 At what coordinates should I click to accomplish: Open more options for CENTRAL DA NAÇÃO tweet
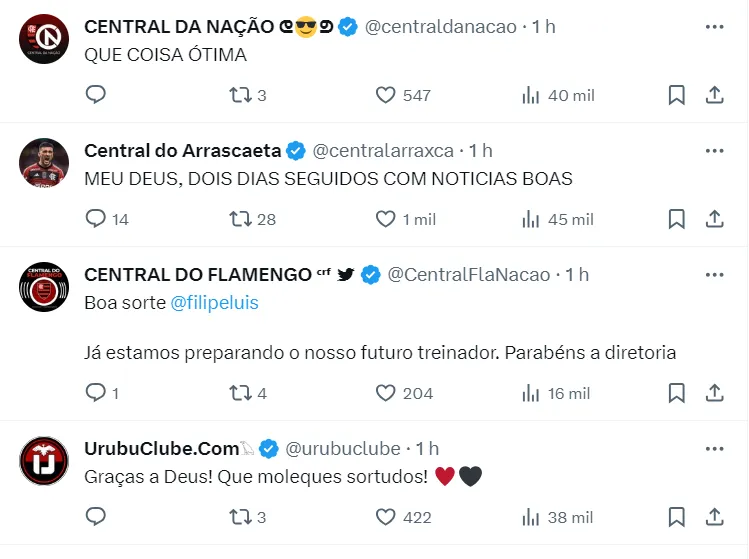(x=714, y=27)
